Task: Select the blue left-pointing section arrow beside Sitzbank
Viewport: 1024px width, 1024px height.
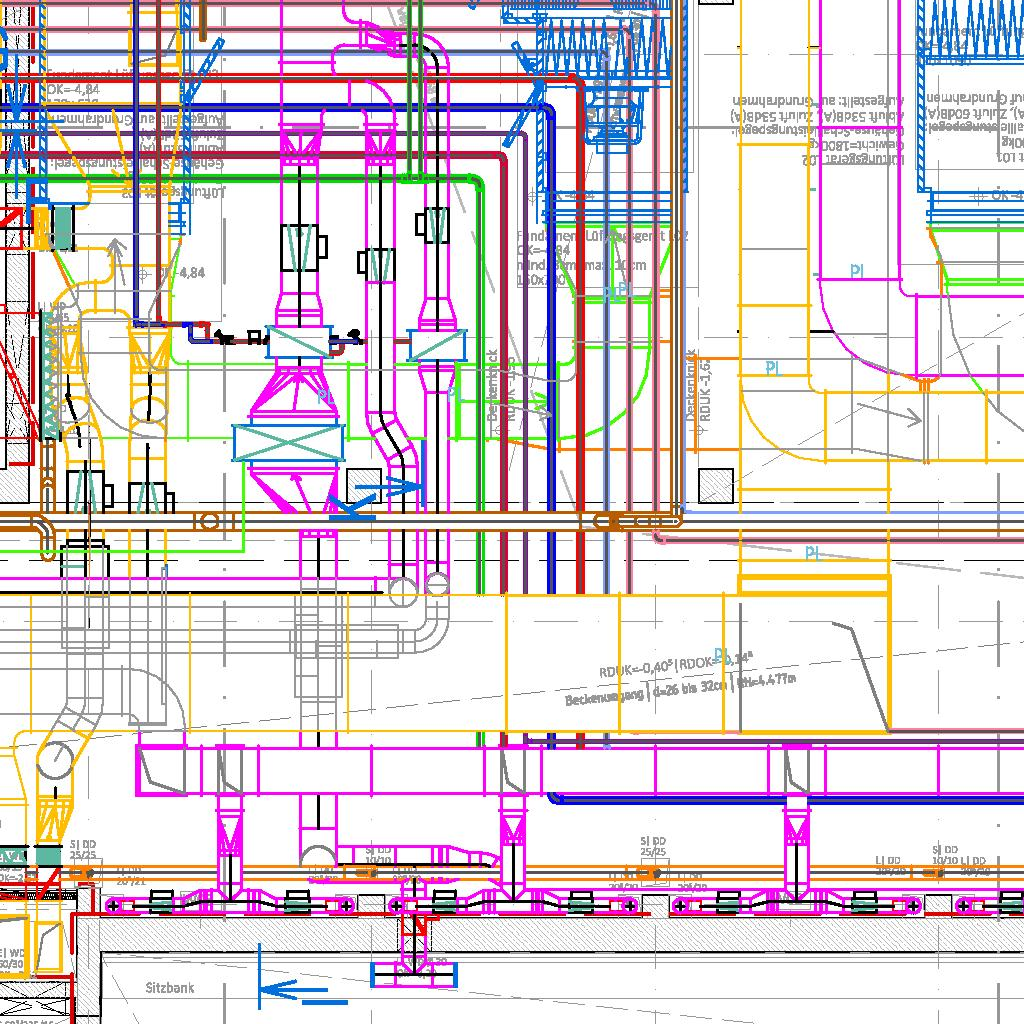Action: point(290,992)
